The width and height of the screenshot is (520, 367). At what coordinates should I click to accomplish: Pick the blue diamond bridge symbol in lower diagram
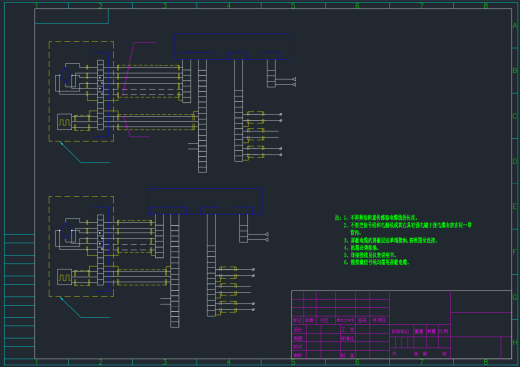[x=65, y=230]
